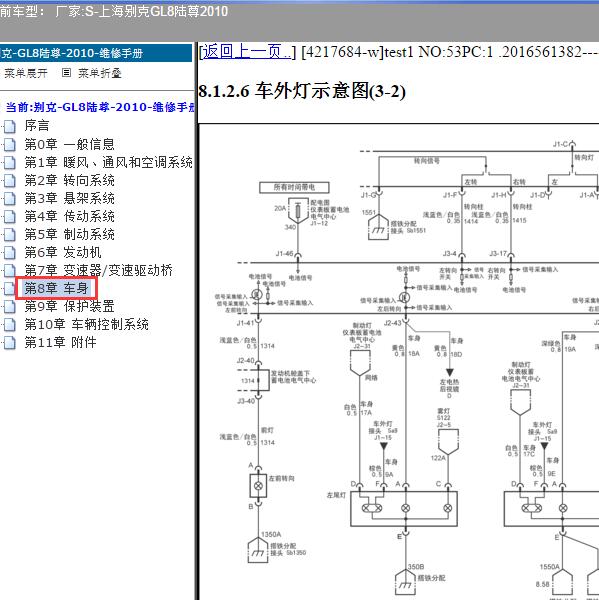599x600 pixels.
Task: Click the 返回上一页 link
Action: coord(246,52)
